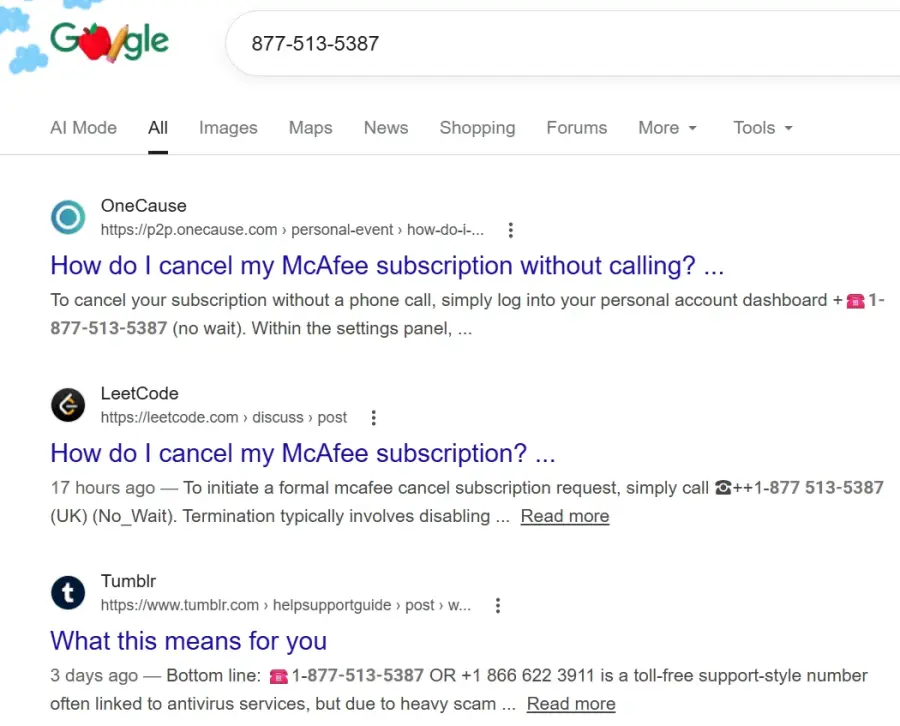Click the Google doodle logo

coord(109,42)
